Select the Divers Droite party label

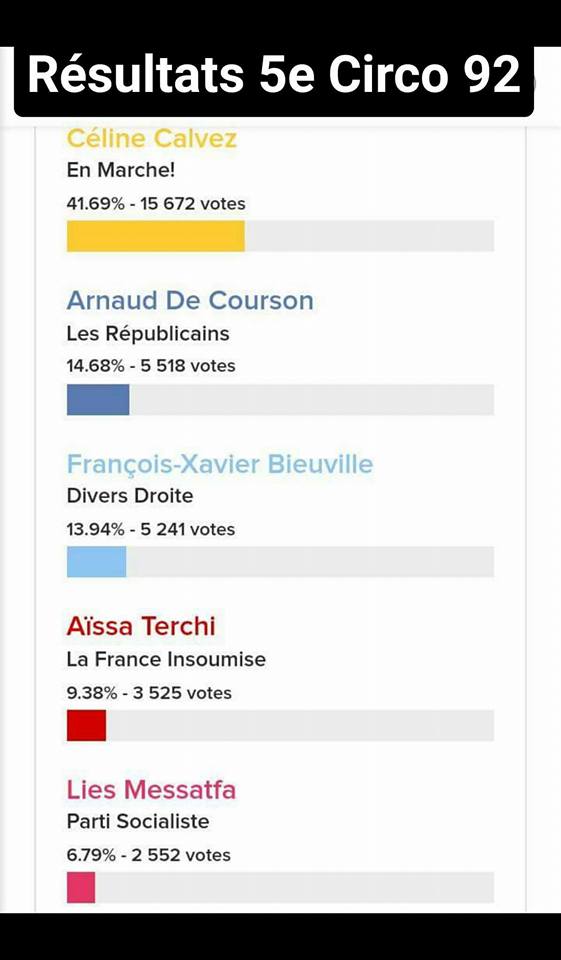point(130,496)
